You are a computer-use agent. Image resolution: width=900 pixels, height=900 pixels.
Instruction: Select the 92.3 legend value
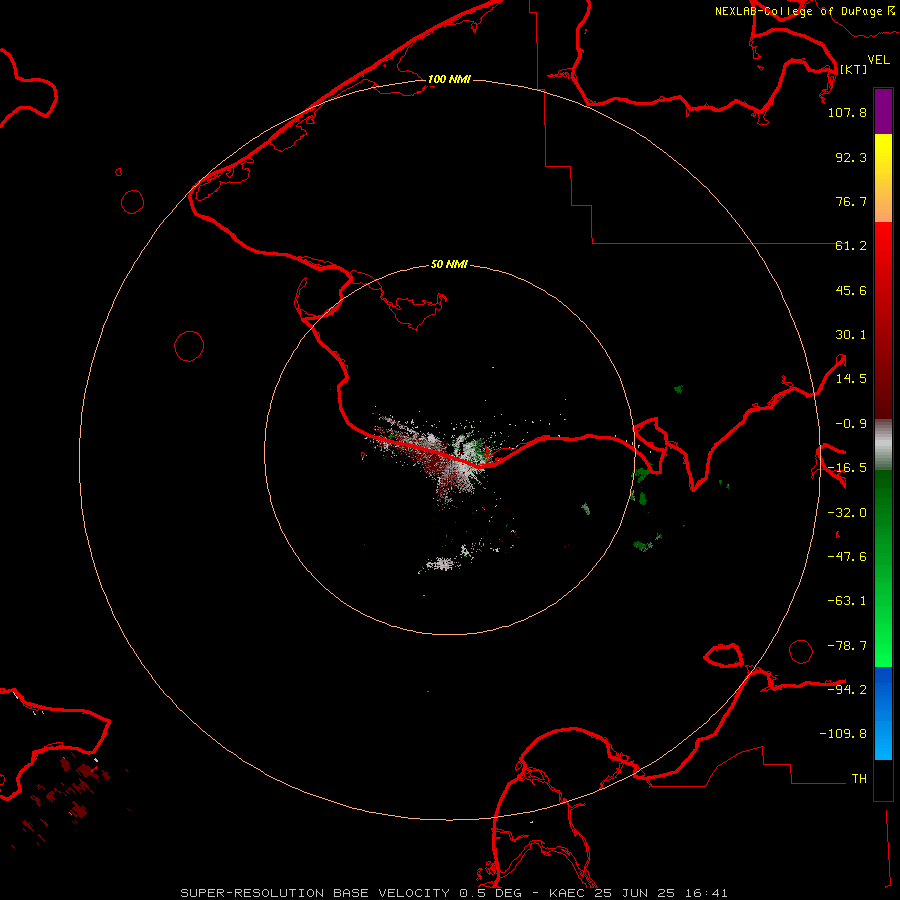[851, 157]
